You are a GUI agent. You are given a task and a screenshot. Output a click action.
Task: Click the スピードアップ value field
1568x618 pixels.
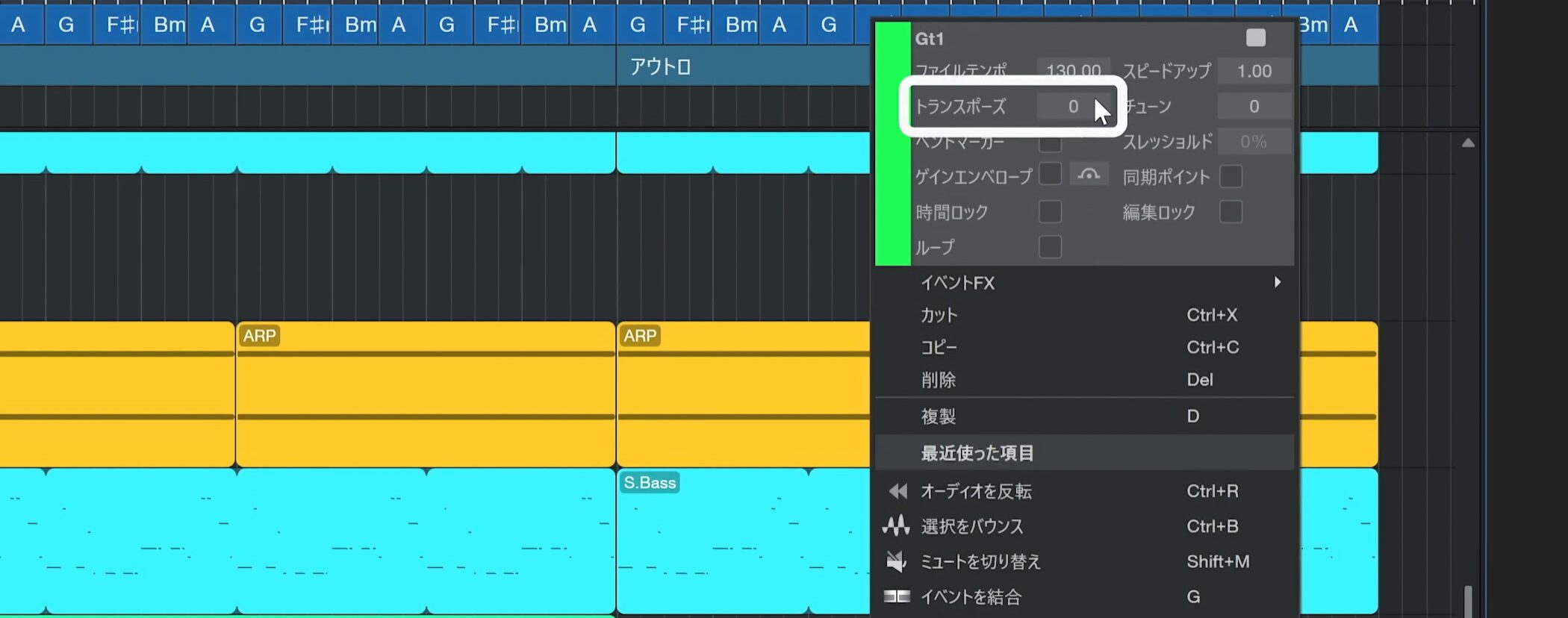point(1254,72)
